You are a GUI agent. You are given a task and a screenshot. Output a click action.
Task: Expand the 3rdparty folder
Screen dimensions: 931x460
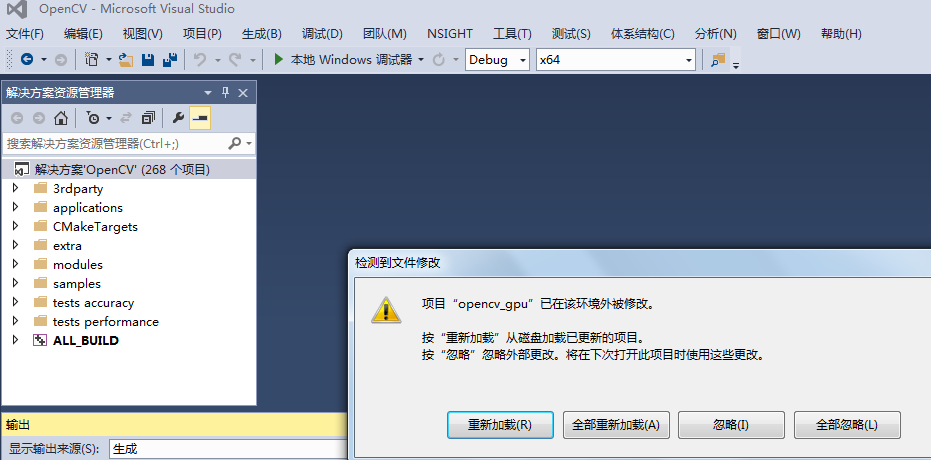click(x=15, y=189)
